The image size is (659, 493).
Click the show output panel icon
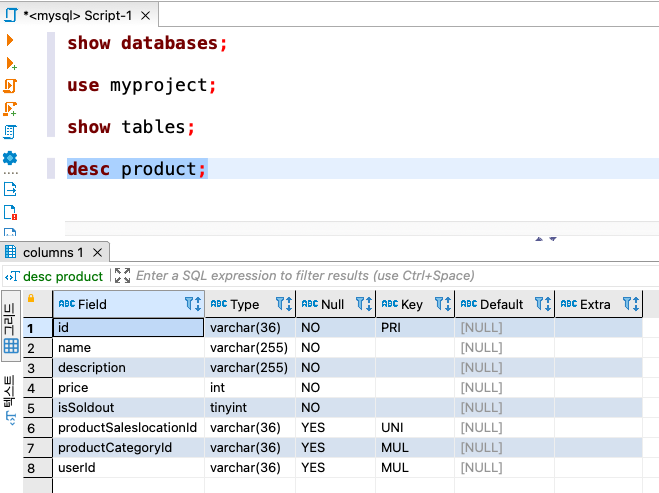[x=10, y=189]
